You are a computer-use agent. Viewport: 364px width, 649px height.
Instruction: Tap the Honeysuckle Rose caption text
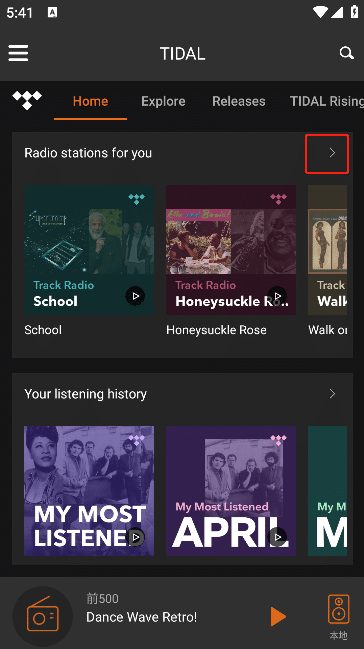tap(216, 330)
